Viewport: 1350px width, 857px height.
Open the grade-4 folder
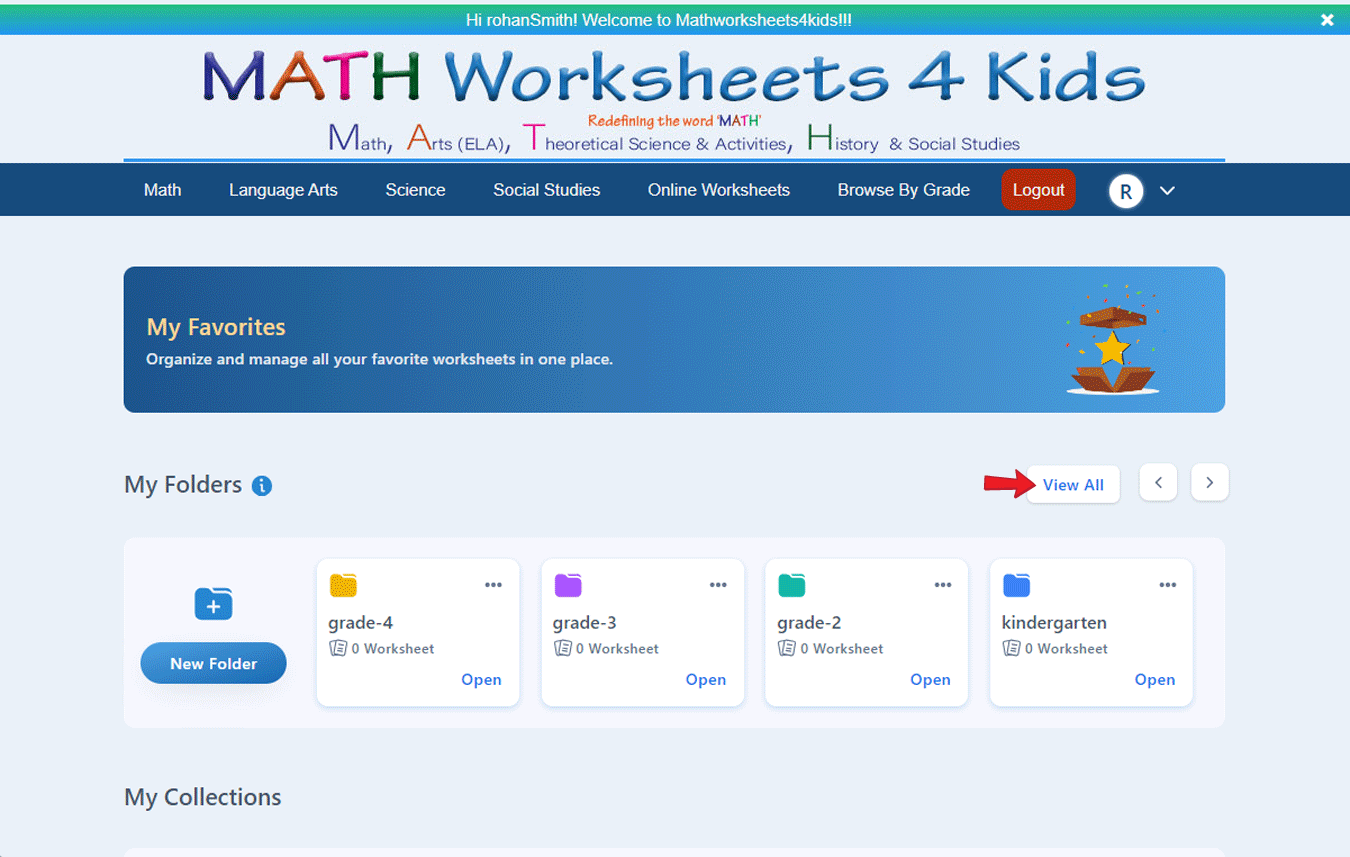[481, 679]
